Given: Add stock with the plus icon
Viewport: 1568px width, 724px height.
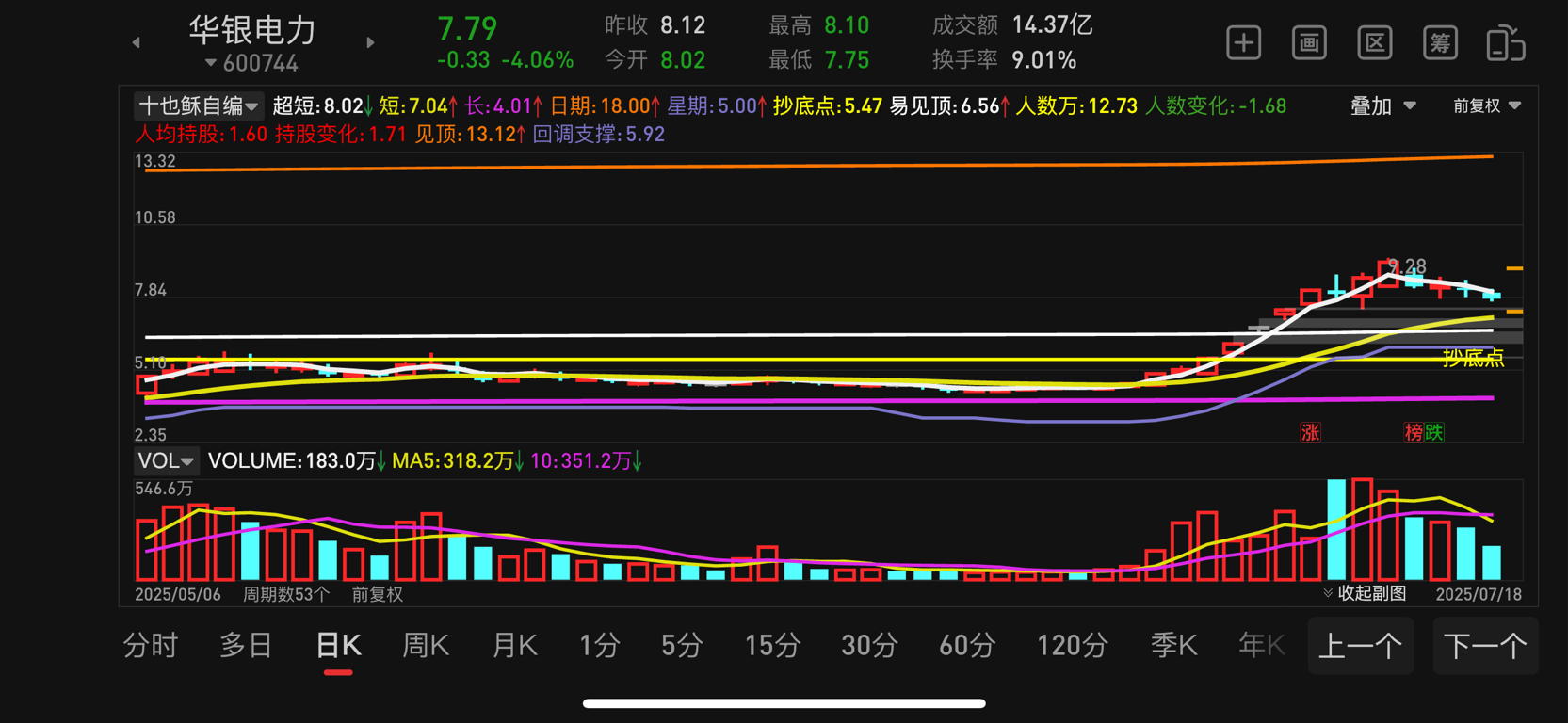Looking at the screenshot, I should [x=1243, y=43].
